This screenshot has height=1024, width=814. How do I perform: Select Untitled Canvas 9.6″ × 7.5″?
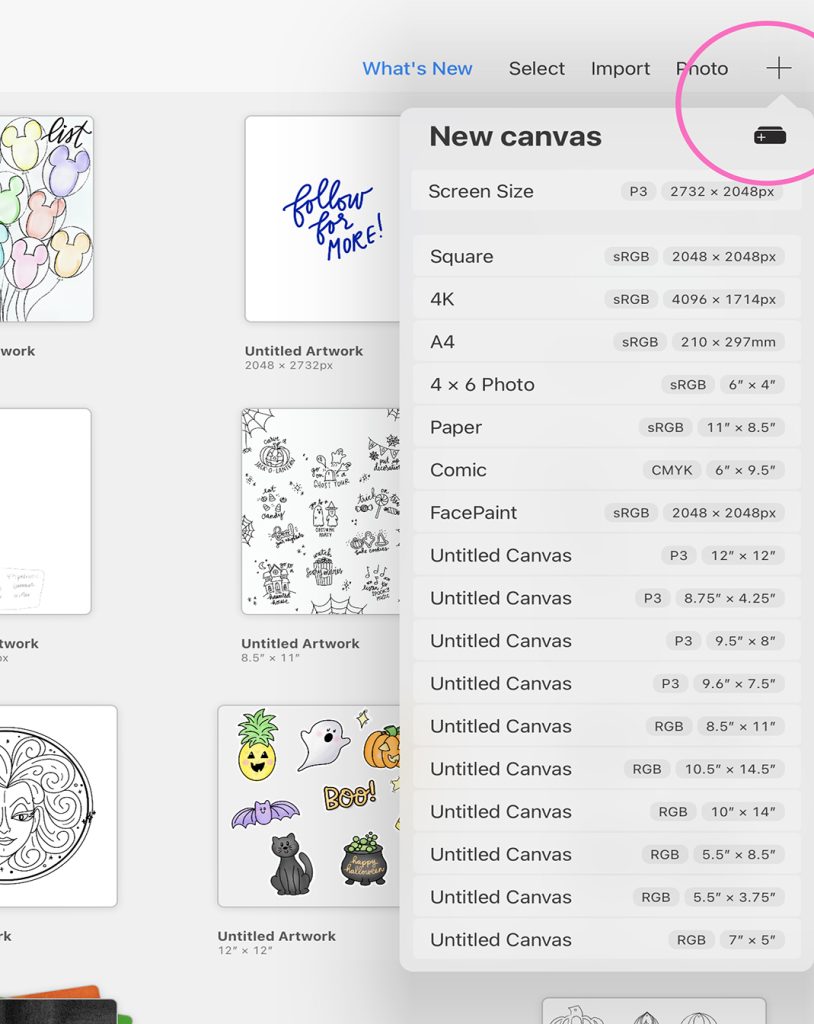click(606, 684)
